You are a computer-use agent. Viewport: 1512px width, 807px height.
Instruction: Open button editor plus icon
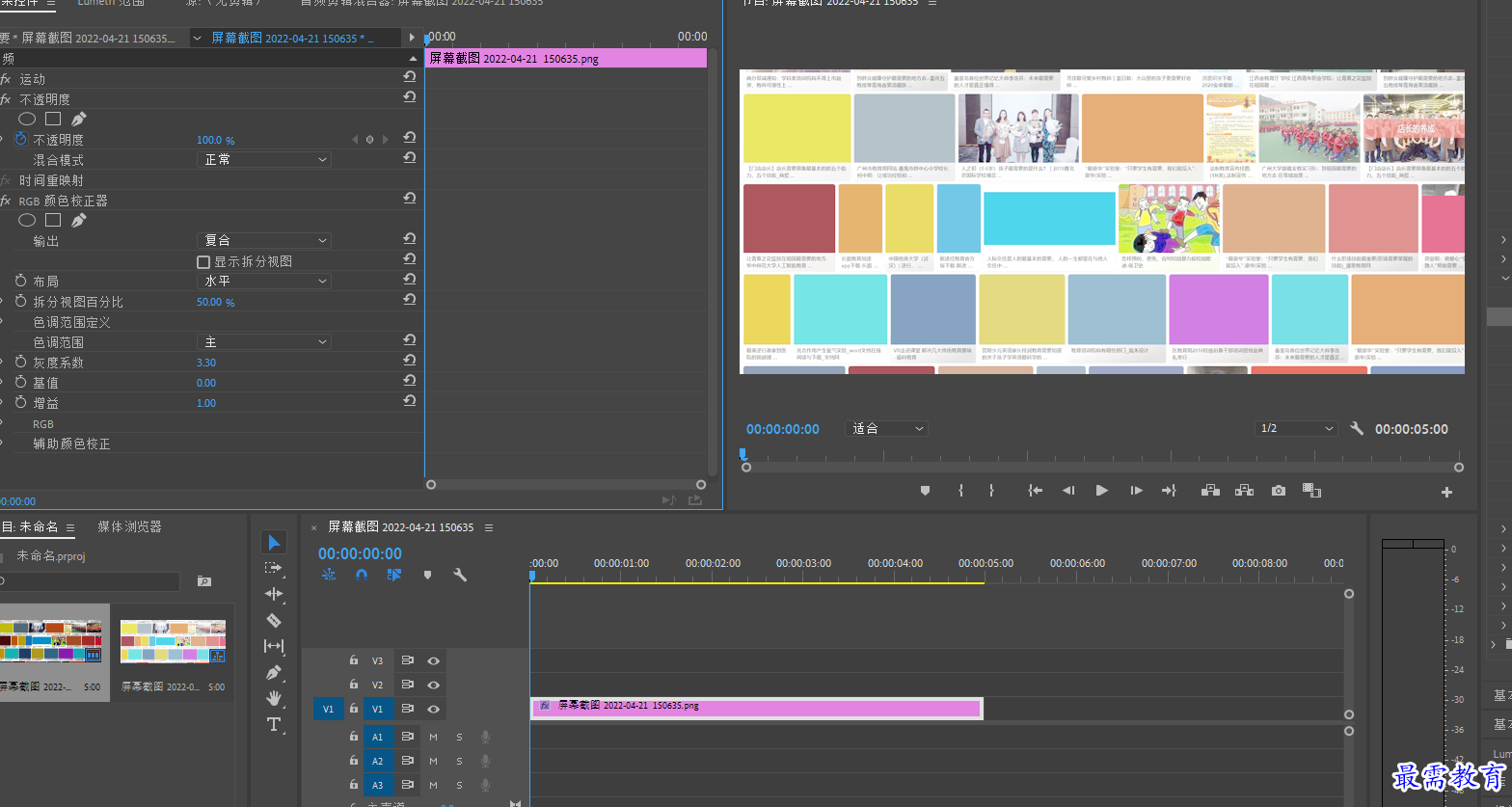tap(1446, 492)
